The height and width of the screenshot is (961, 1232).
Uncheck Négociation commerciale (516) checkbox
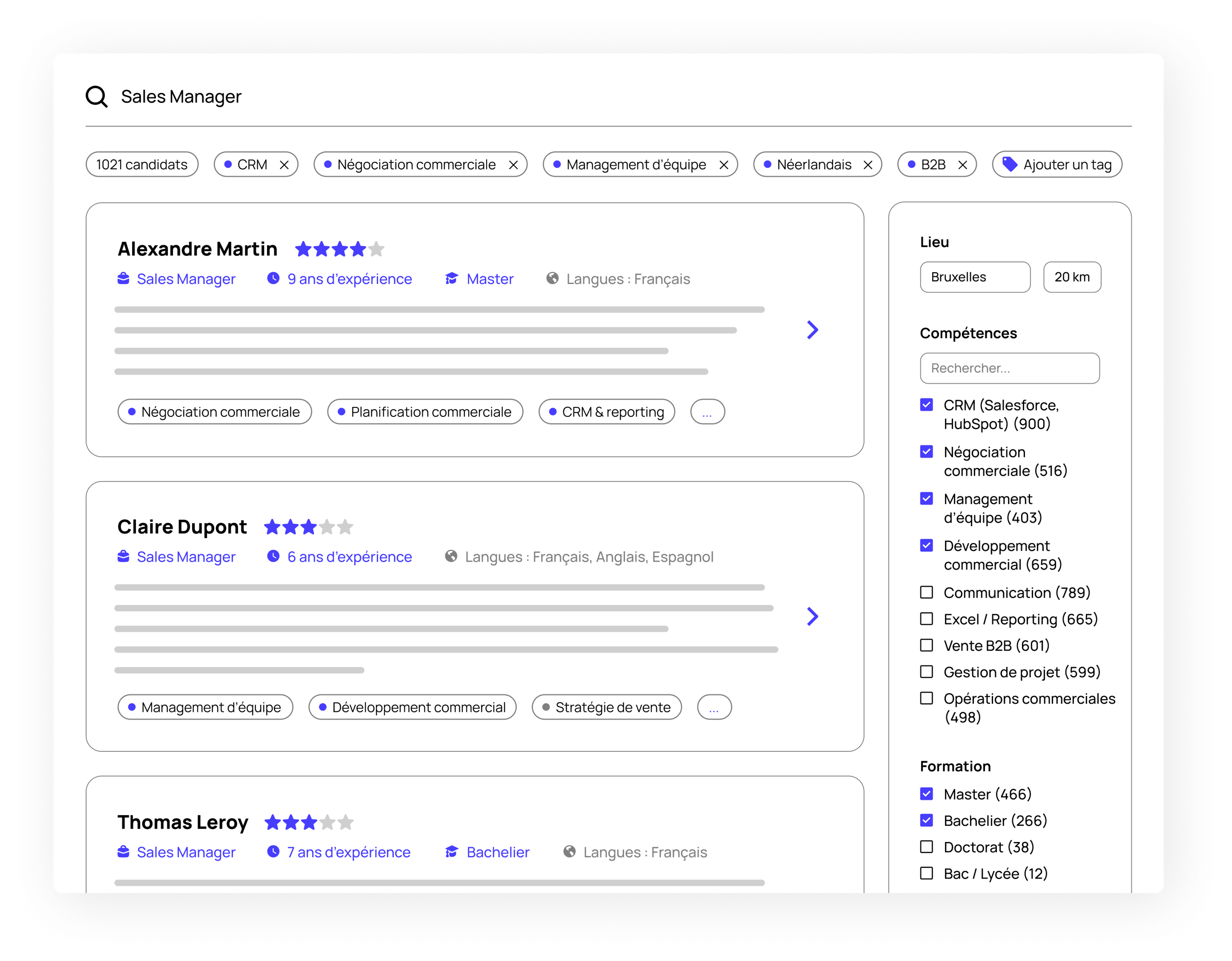(926, 452)
